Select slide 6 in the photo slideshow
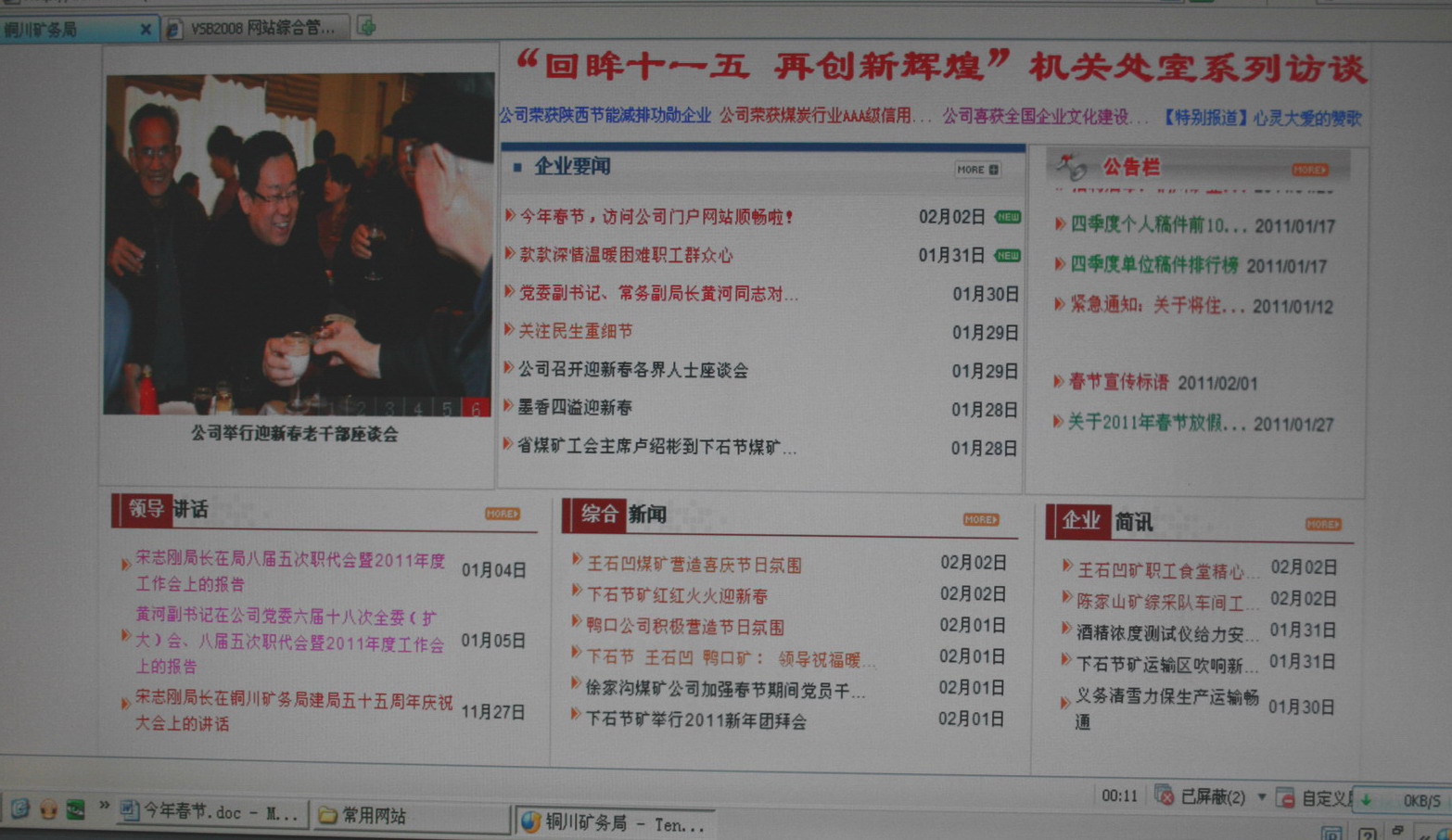Image resolution: width=1452 pixels, height=840 pixels. tap(477, 408)
